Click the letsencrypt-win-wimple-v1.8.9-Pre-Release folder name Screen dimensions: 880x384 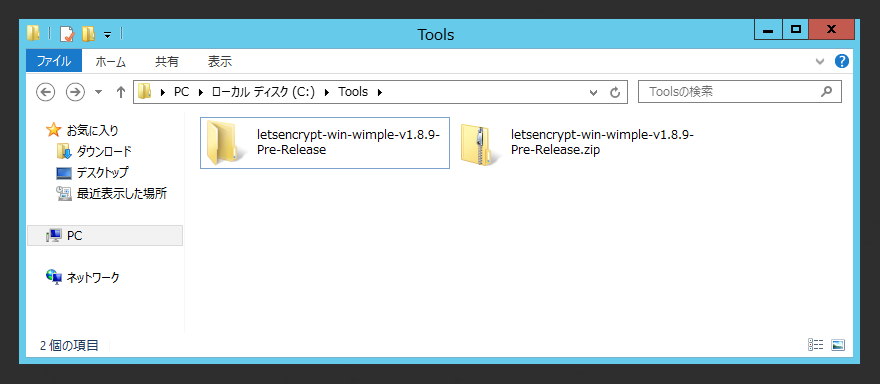349,143
